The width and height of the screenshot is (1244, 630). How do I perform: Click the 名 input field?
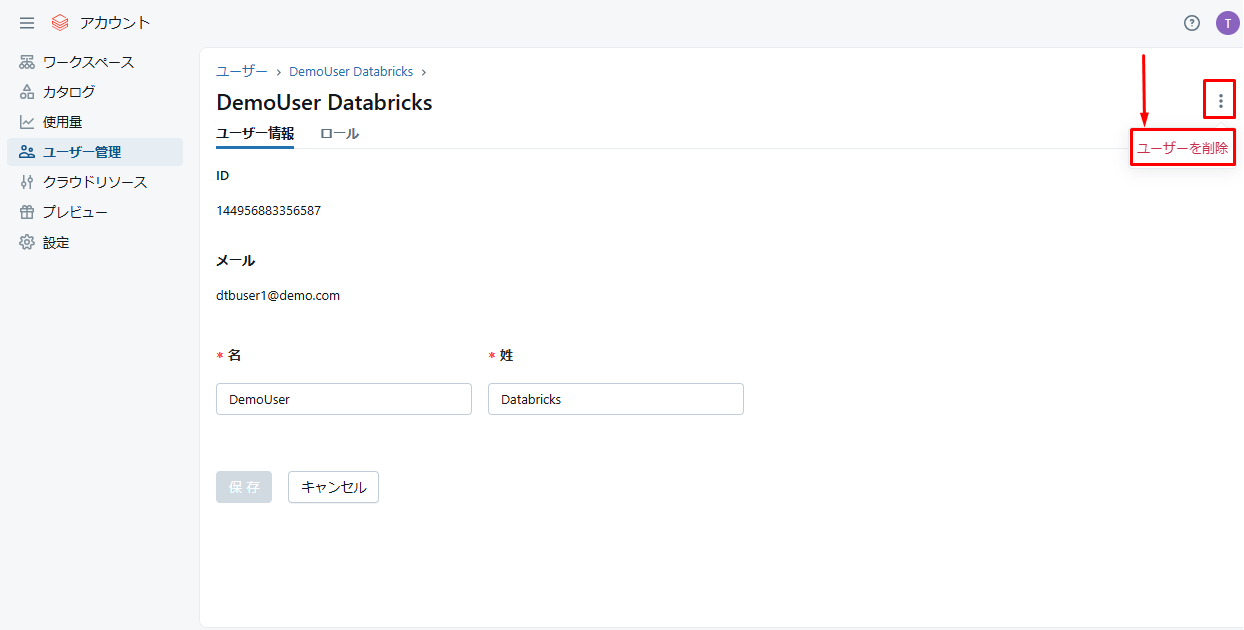344,399
